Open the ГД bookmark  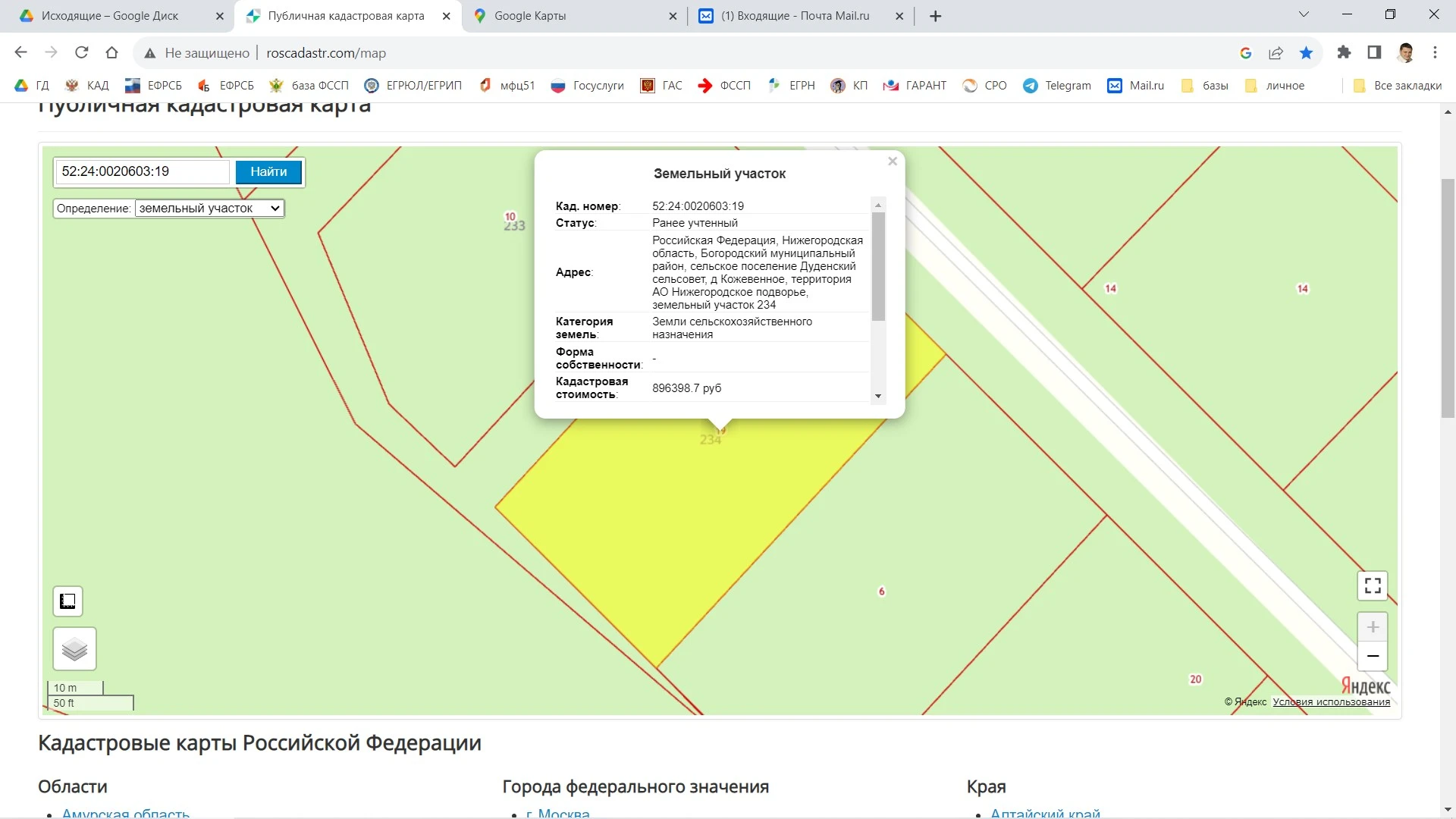[x=33, y=86]
